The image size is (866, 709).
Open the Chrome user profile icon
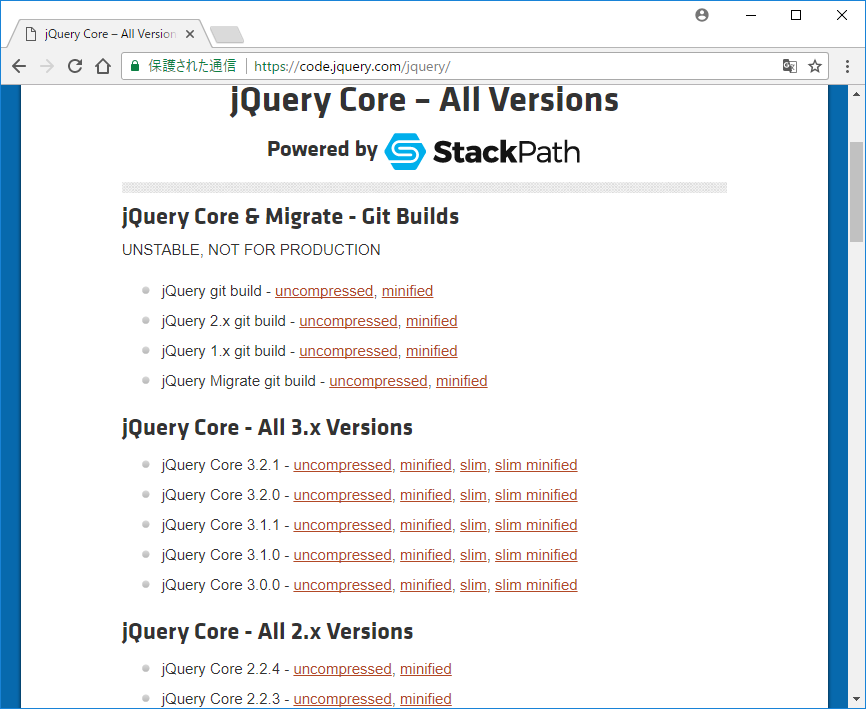[x=702, y=15]
